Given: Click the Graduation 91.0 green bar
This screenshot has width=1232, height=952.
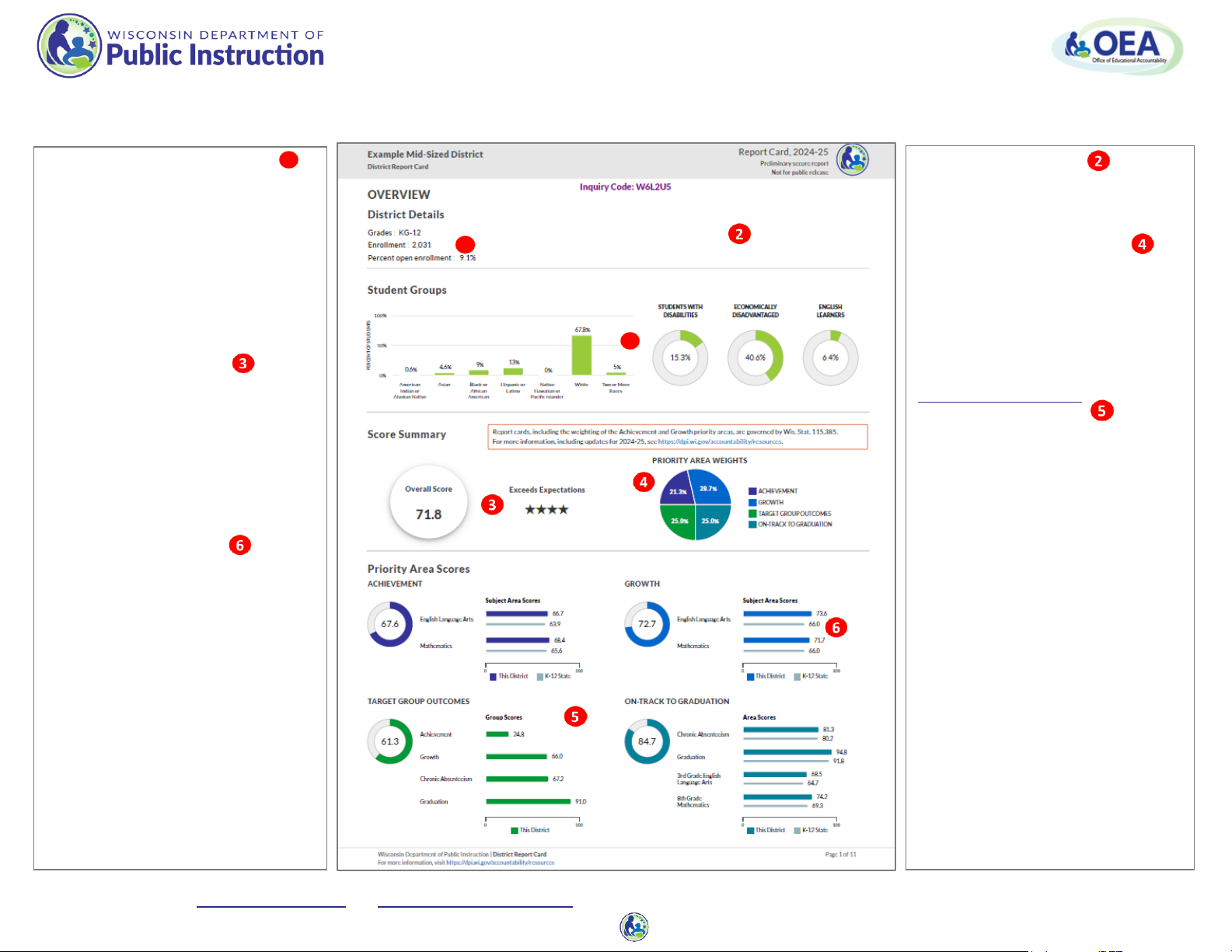Looking at the screenshot, I should tap(529, 801).
